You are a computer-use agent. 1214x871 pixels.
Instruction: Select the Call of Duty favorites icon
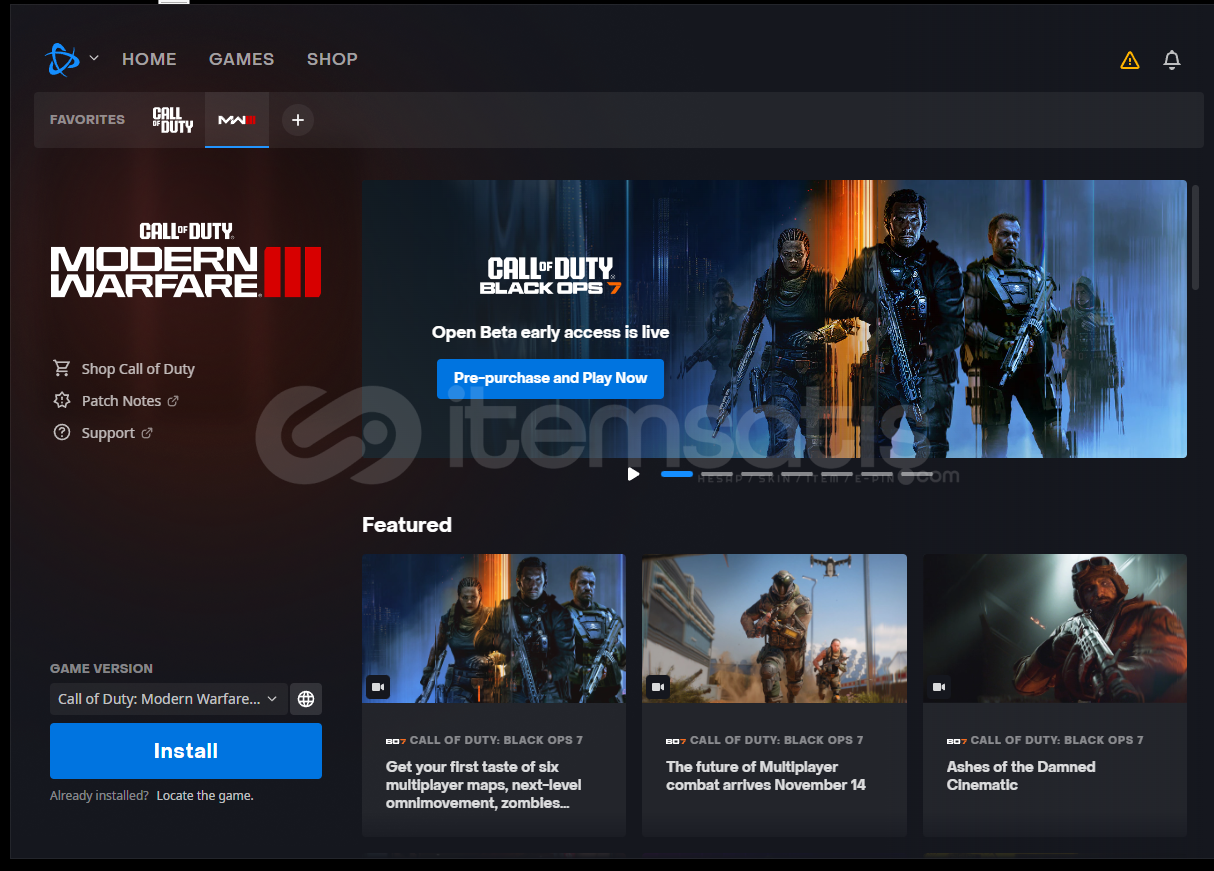click(172, 120)
